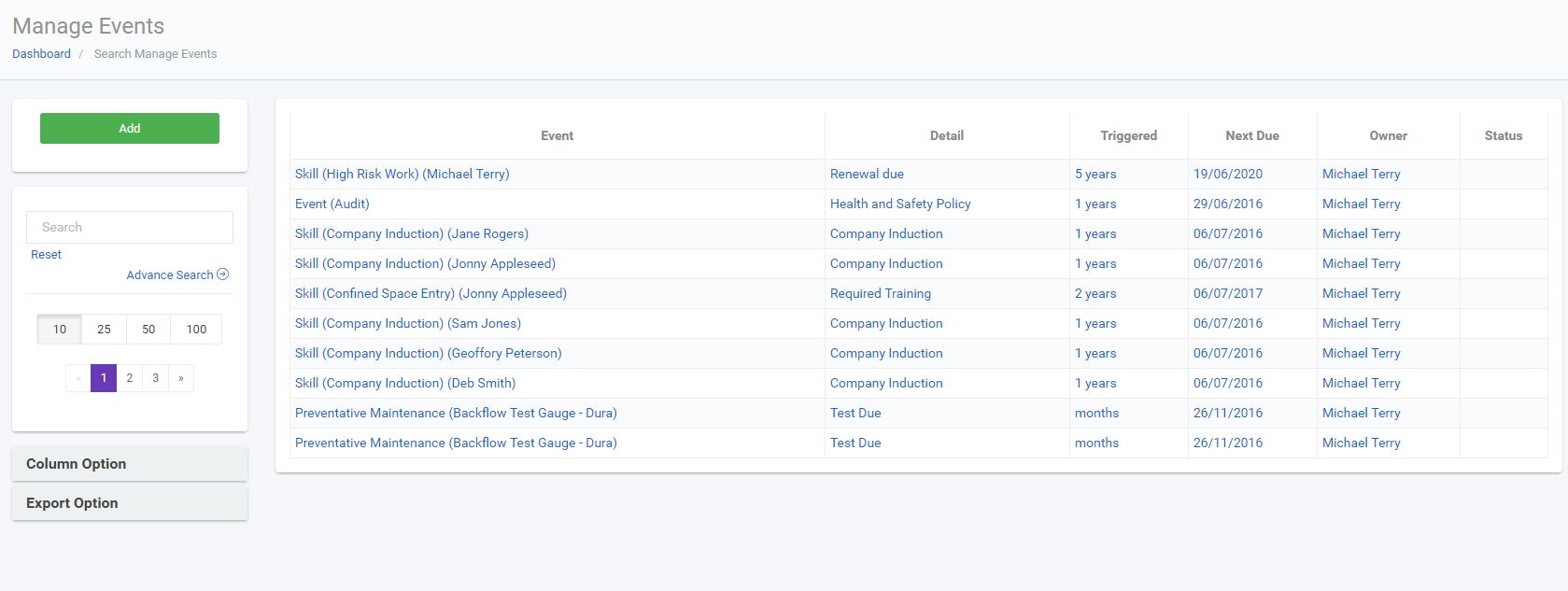Open Company Induction event for Deb Smith
This screenshot has height=591, width=1568.
pyautogui.click(x=405, y=383)
